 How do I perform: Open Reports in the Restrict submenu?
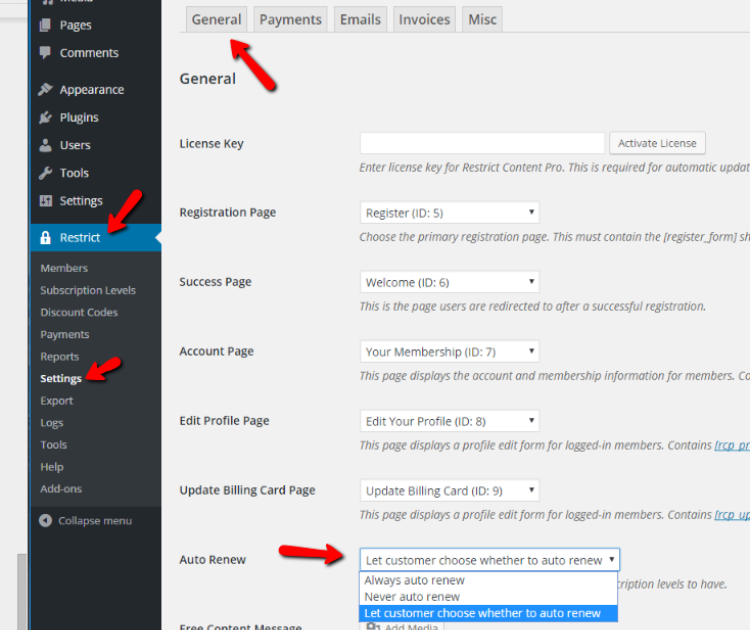pos(60,356)
